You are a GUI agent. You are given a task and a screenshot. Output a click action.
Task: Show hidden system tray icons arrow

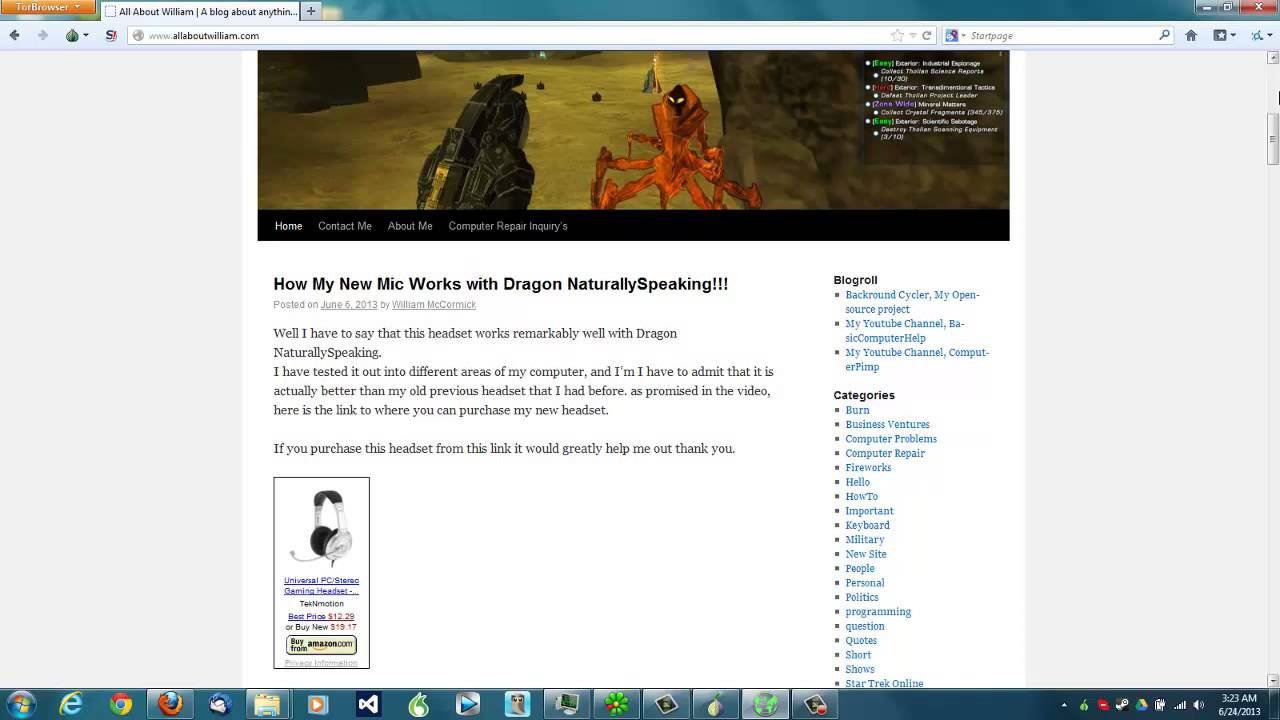tap(1064, 705)
